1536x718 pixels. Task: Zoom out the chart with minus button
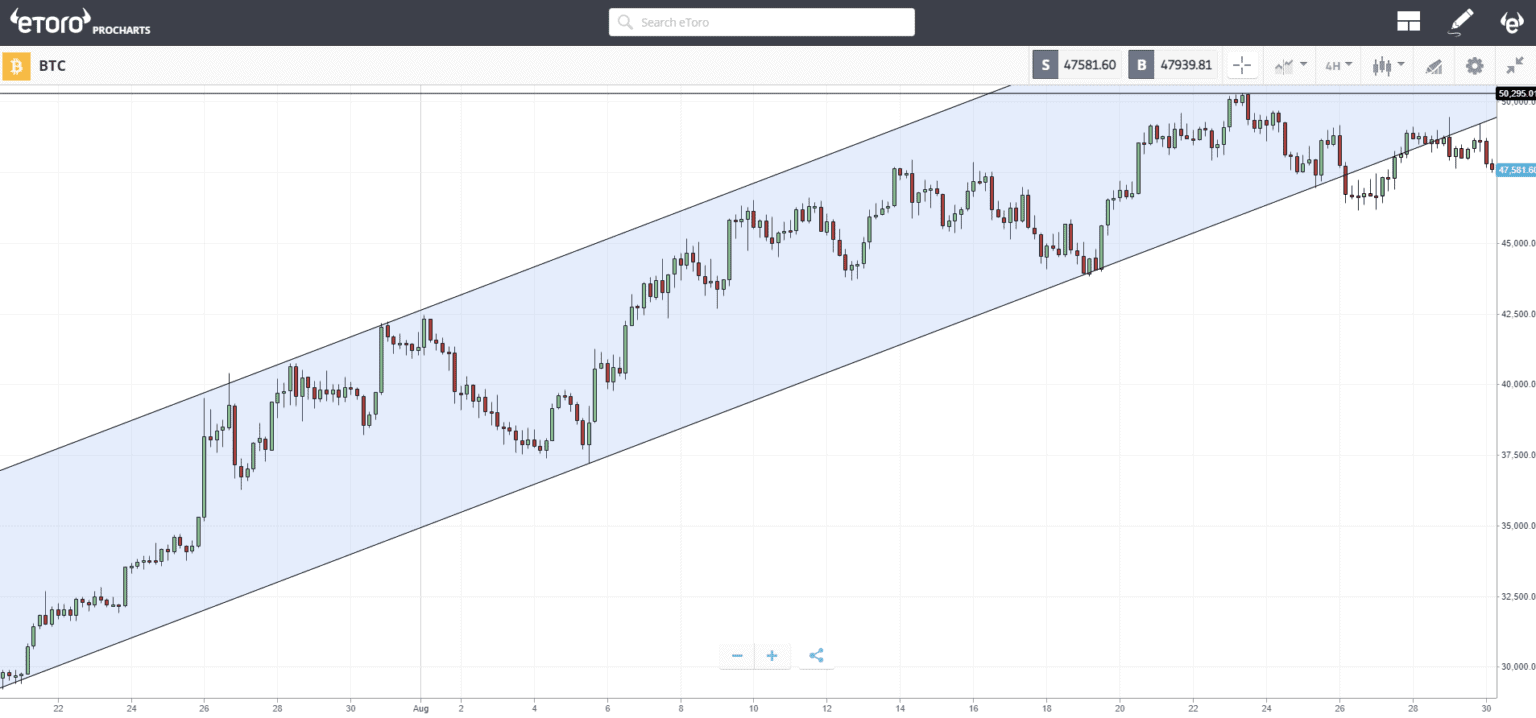tap(737, 656)
